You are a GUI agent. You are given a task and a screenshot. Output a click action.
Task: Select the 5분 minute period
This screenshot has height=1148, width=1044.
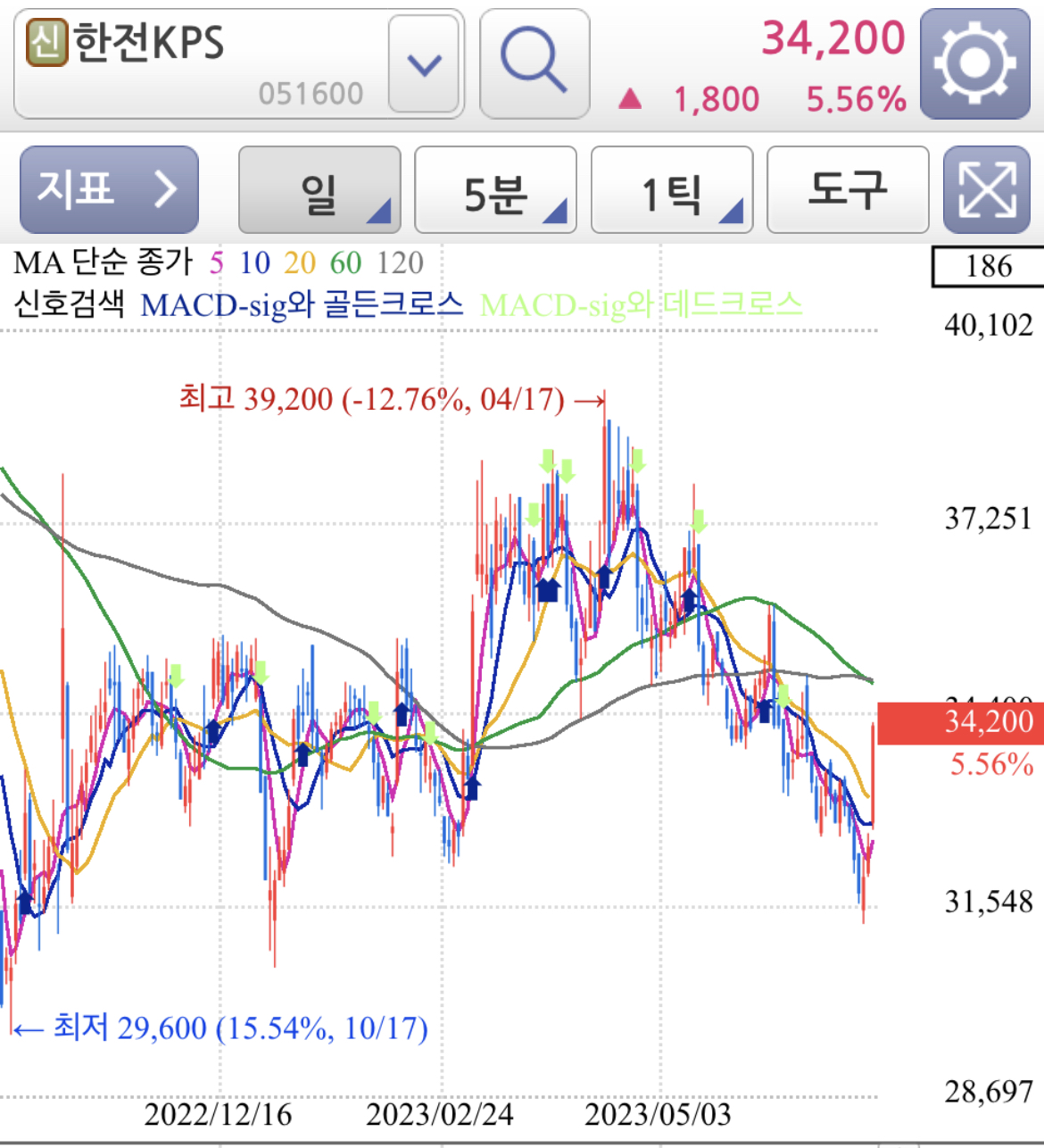[x=495, y=190]
